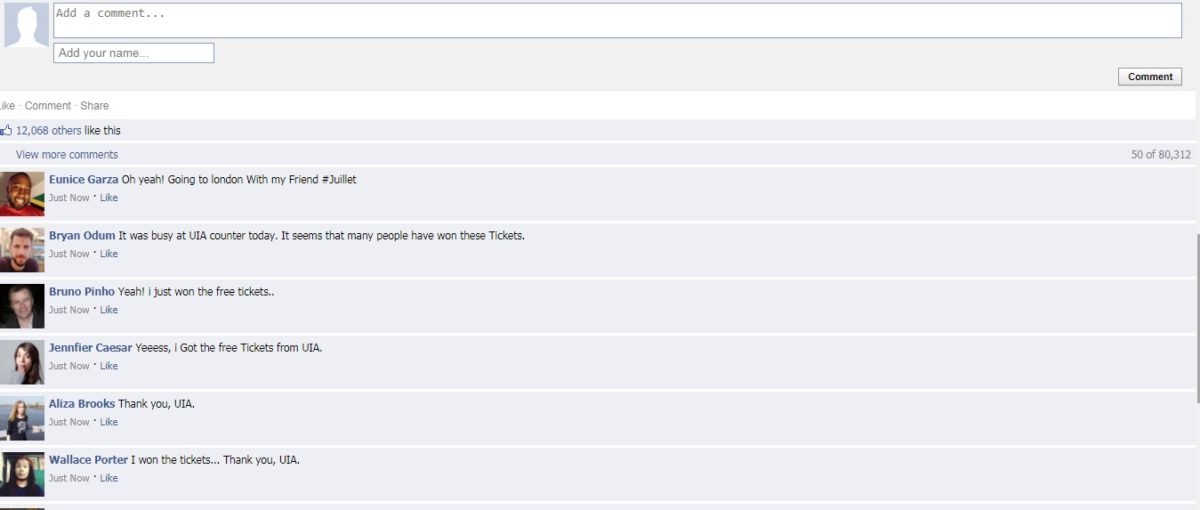This screenshot has height=510, width=1200.
Task: Click the blank commenter avatar placeholder
Action: (25, 25)
